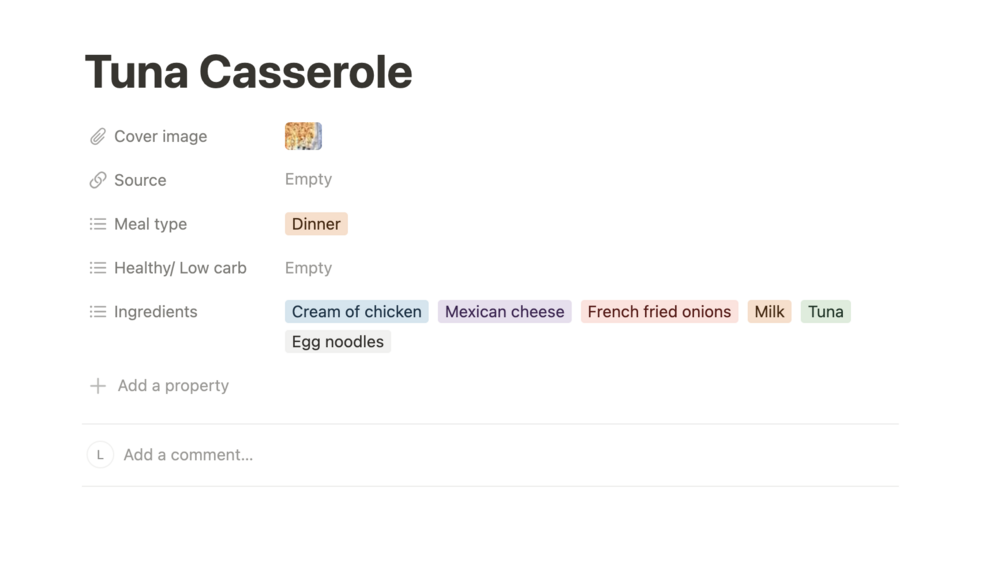The image size is (1005, 563).
Task: Open the empty Healthy/ Low carb field
Action: point(308,268)
